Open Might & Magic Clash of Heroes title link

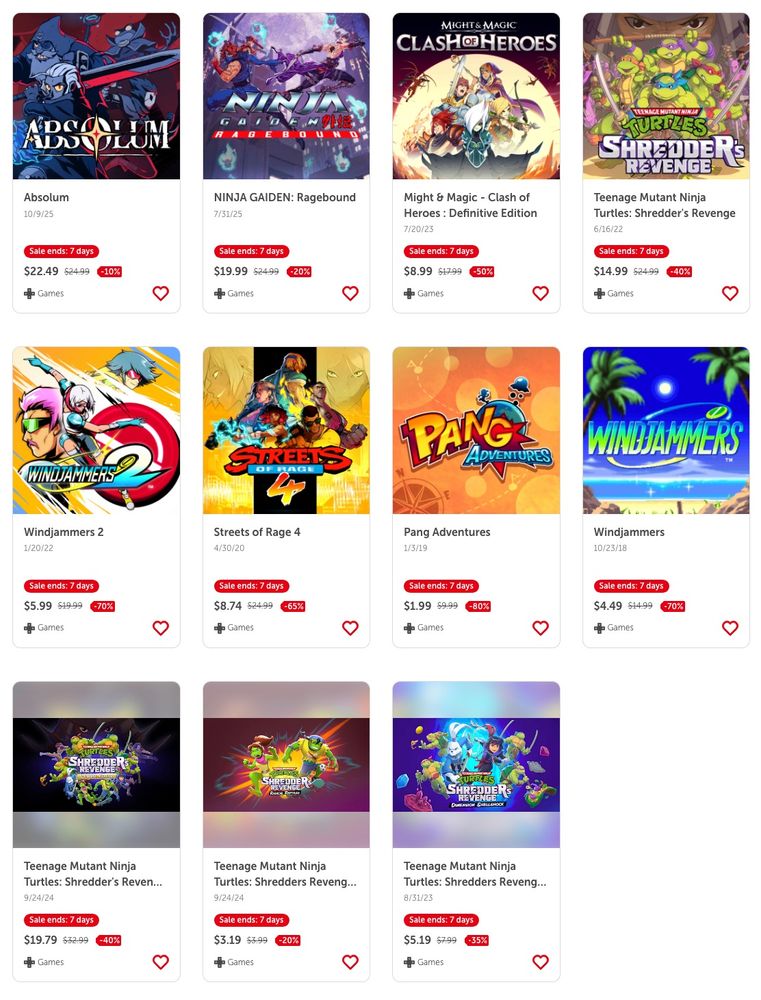click(x=470, y=205)
